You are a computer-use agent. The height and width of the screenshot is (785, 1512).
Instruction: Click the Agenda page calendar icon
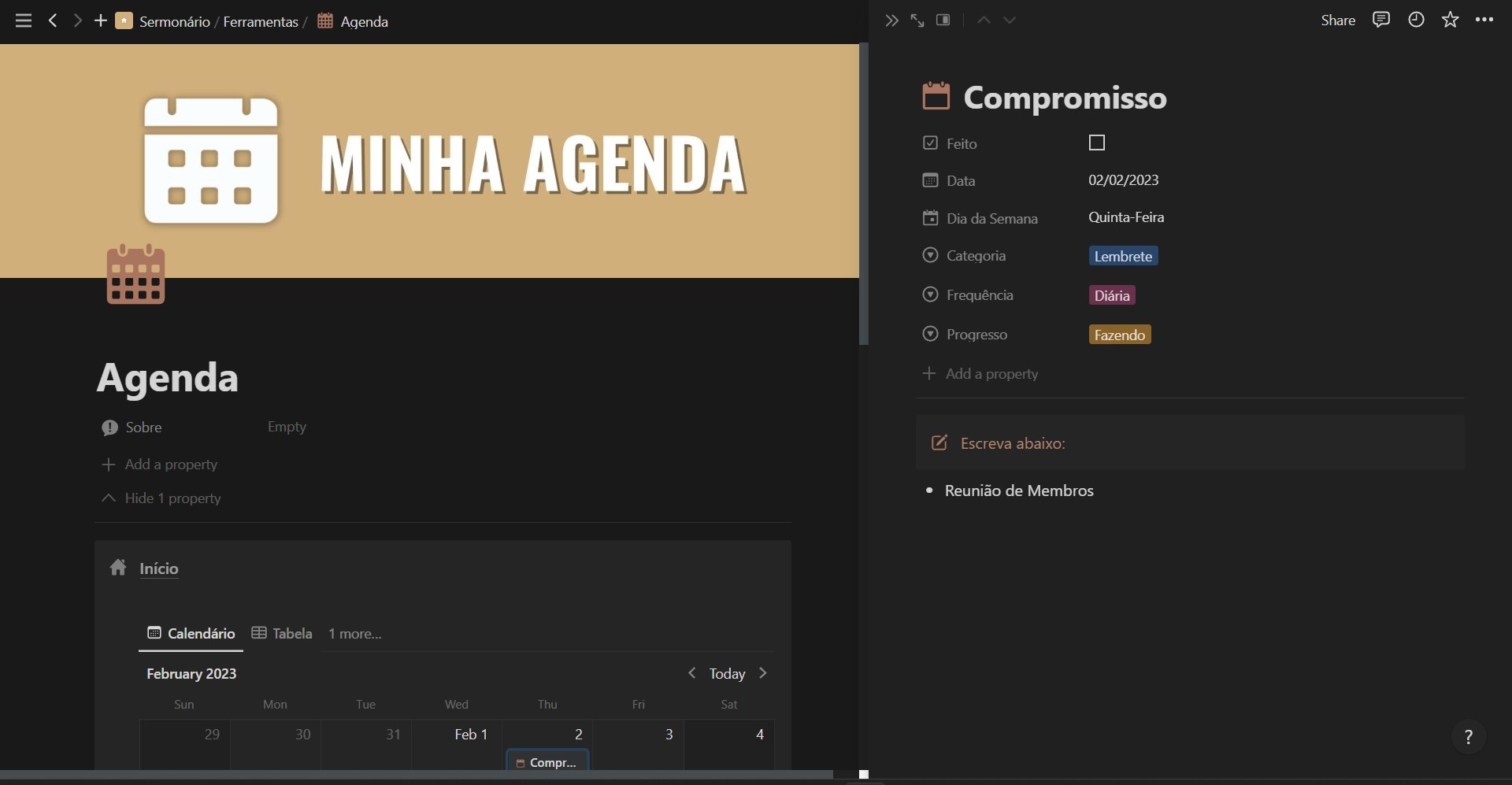(135, 274)
